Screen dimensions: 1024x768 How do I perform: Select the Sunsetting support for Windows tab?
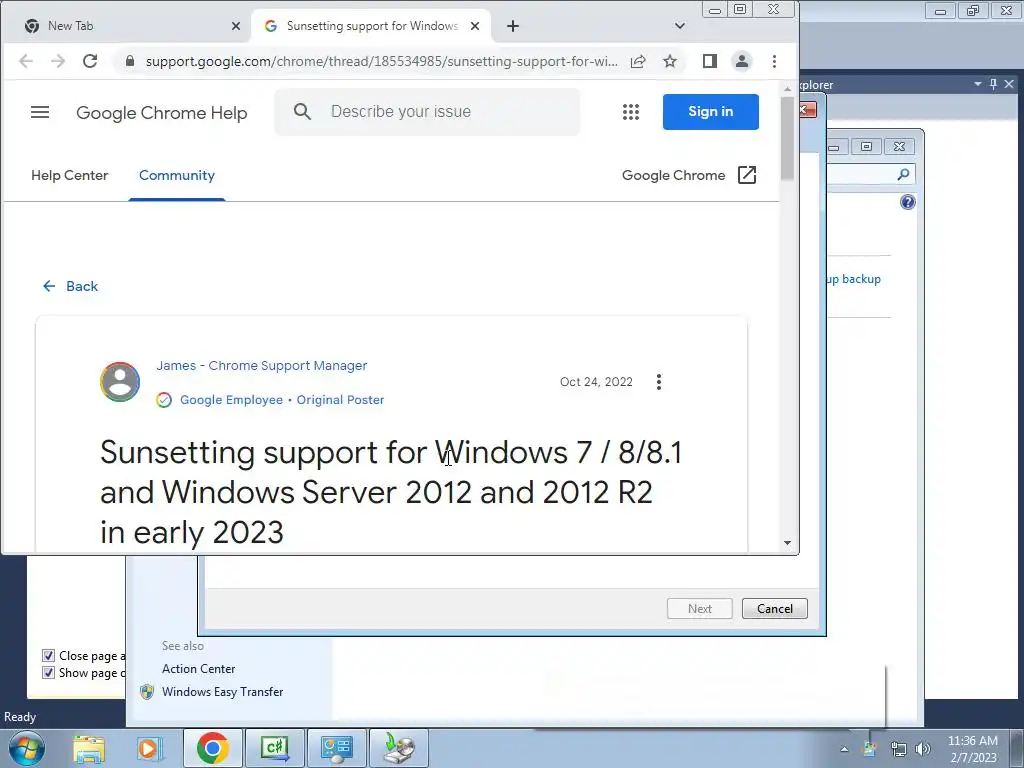[372, 26]
